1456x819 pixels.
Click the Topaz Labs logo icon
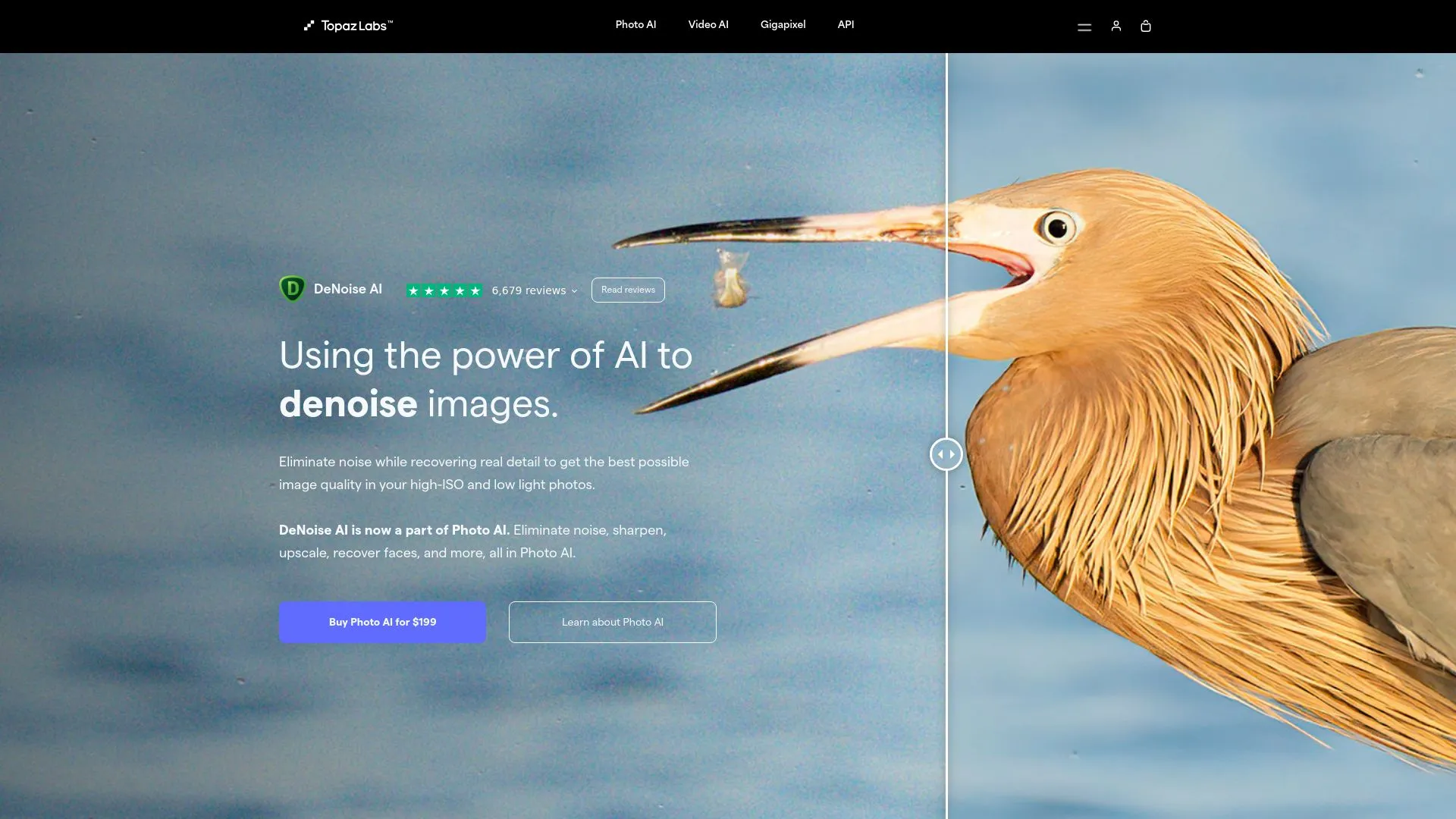coord(308,25)
